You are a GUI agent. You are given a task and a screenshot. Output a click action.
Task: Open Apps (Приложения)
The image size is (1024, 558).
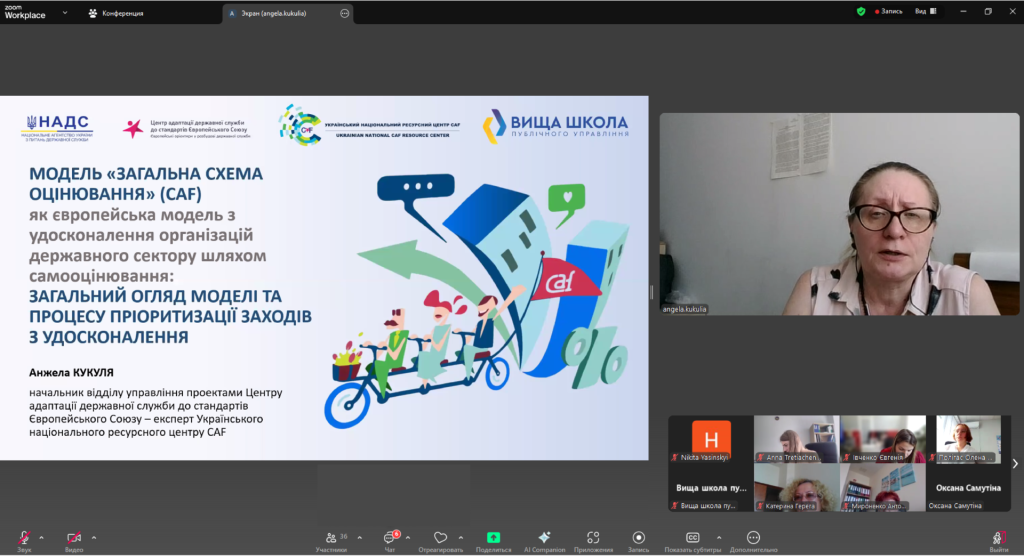pos(593,538)
